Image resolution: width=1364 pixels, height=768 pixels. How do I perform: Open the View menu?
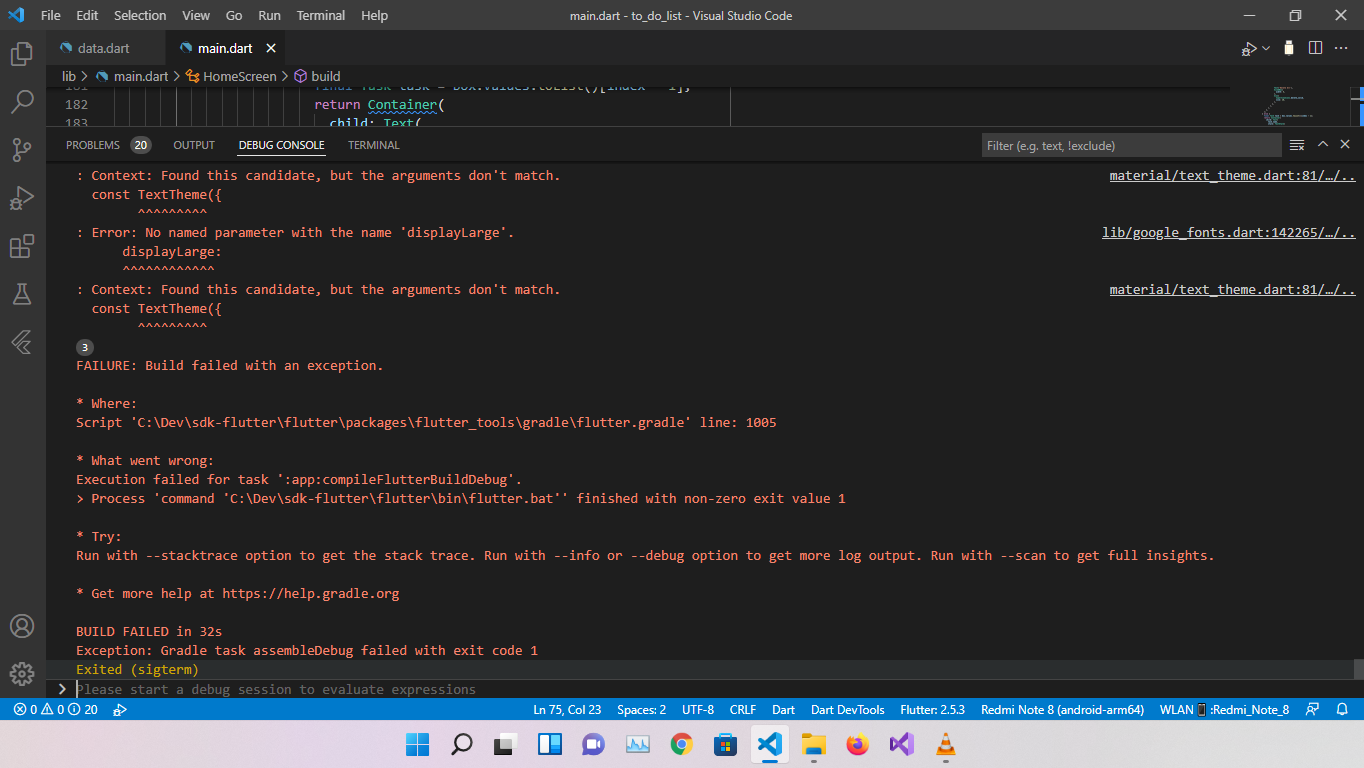click(x=196, y=15)
